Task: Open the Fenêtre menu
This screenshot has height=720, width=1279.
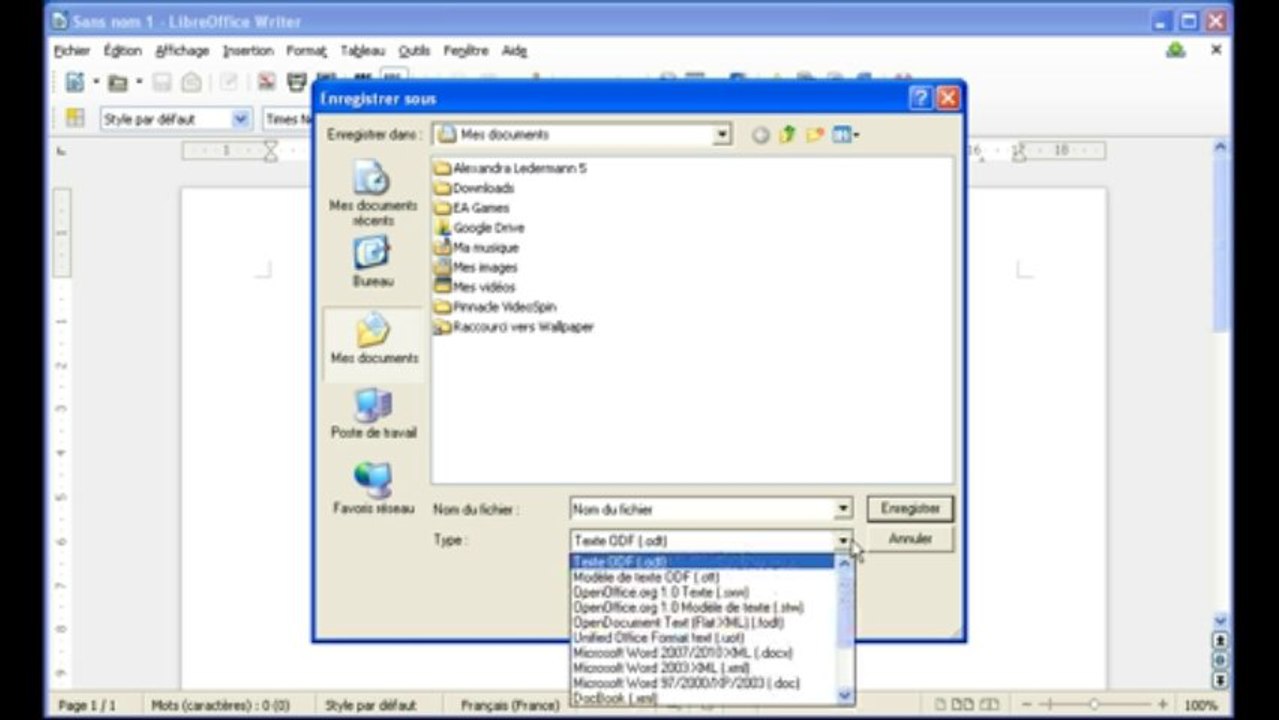Action: coord(466,50)
